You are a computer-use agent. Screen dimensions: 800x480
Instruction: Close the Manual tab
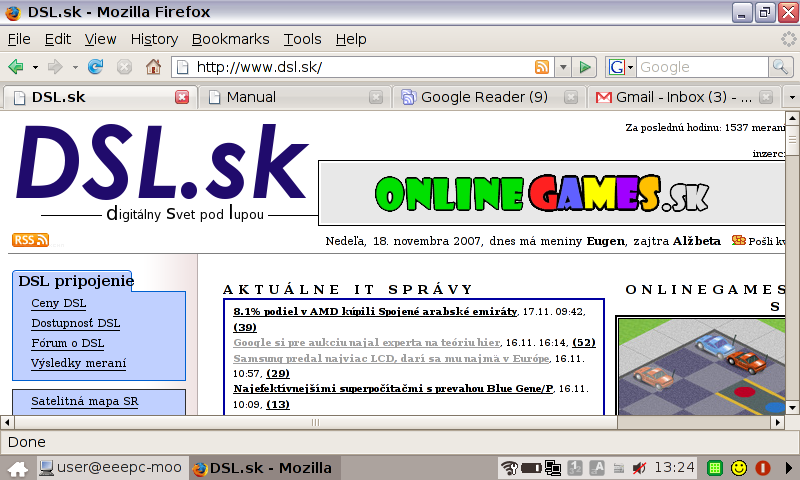[376, 97]
